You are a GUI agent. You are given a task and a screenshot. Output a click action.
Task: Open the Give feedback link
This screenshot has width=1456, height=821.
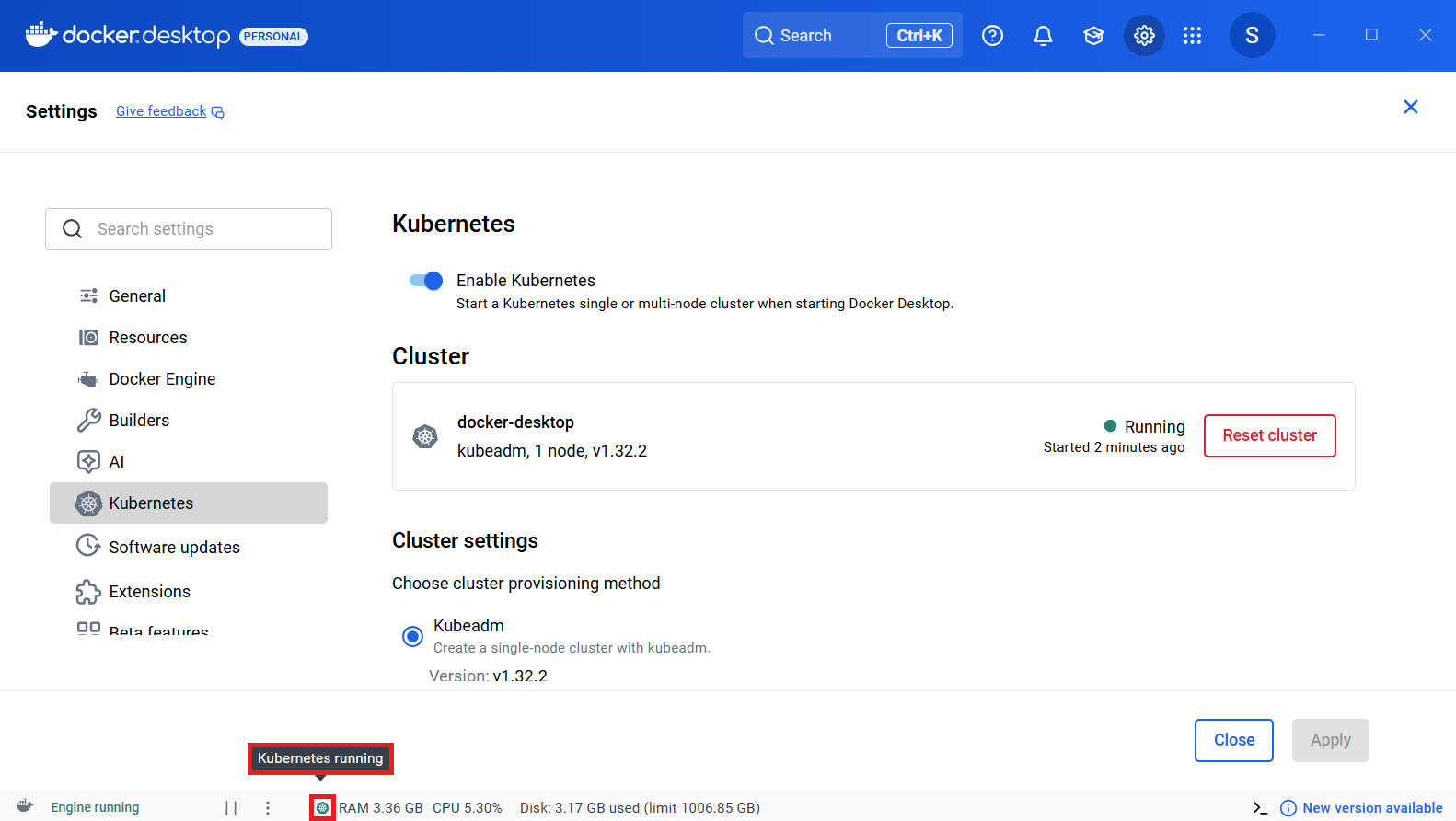pos(161,111)
